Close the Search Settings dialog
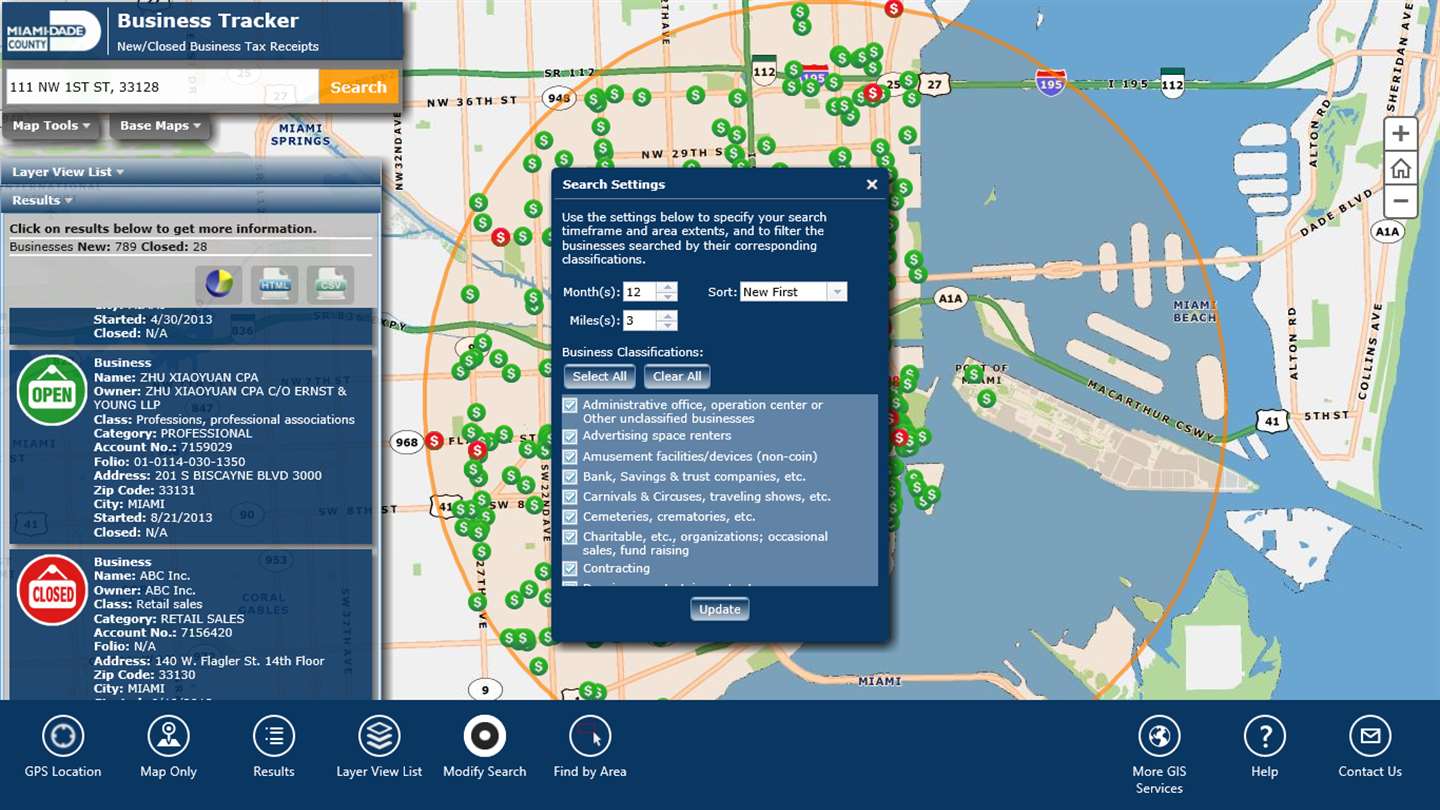Image resolution: width=1440 pixels, height=810 pixels. click(872, 184)
